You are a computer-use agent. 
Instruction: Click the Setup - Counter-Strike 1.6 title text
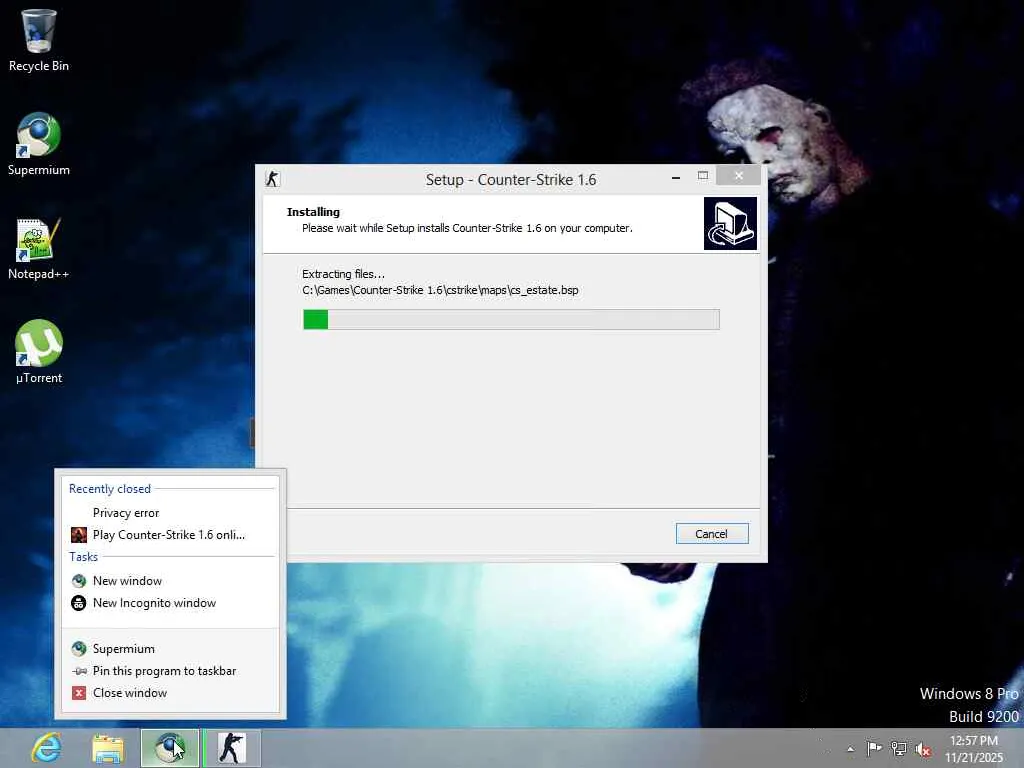(511, 180)
